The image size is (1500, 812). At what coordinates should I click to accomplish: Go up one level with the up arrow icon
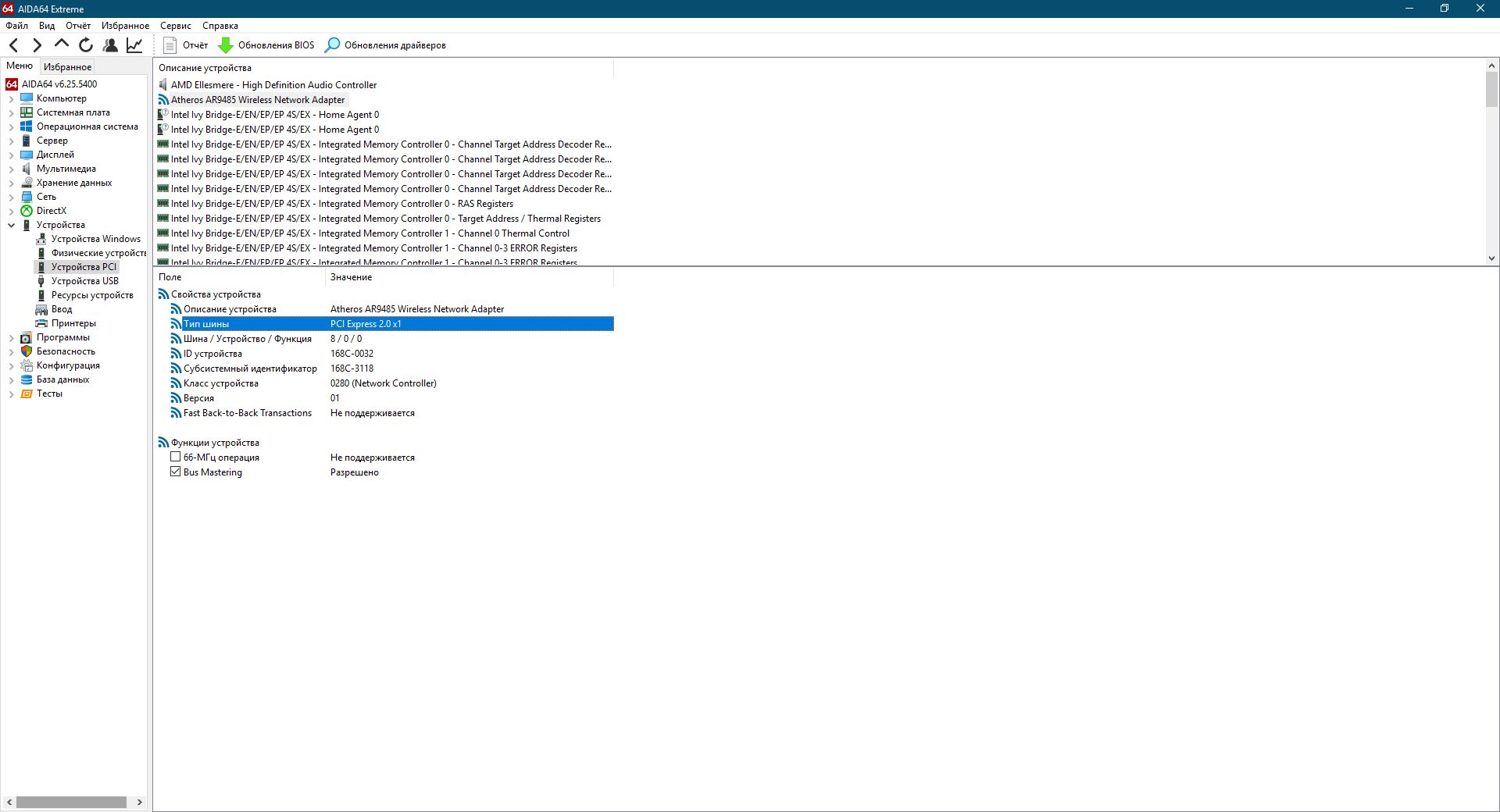point(62,45)
